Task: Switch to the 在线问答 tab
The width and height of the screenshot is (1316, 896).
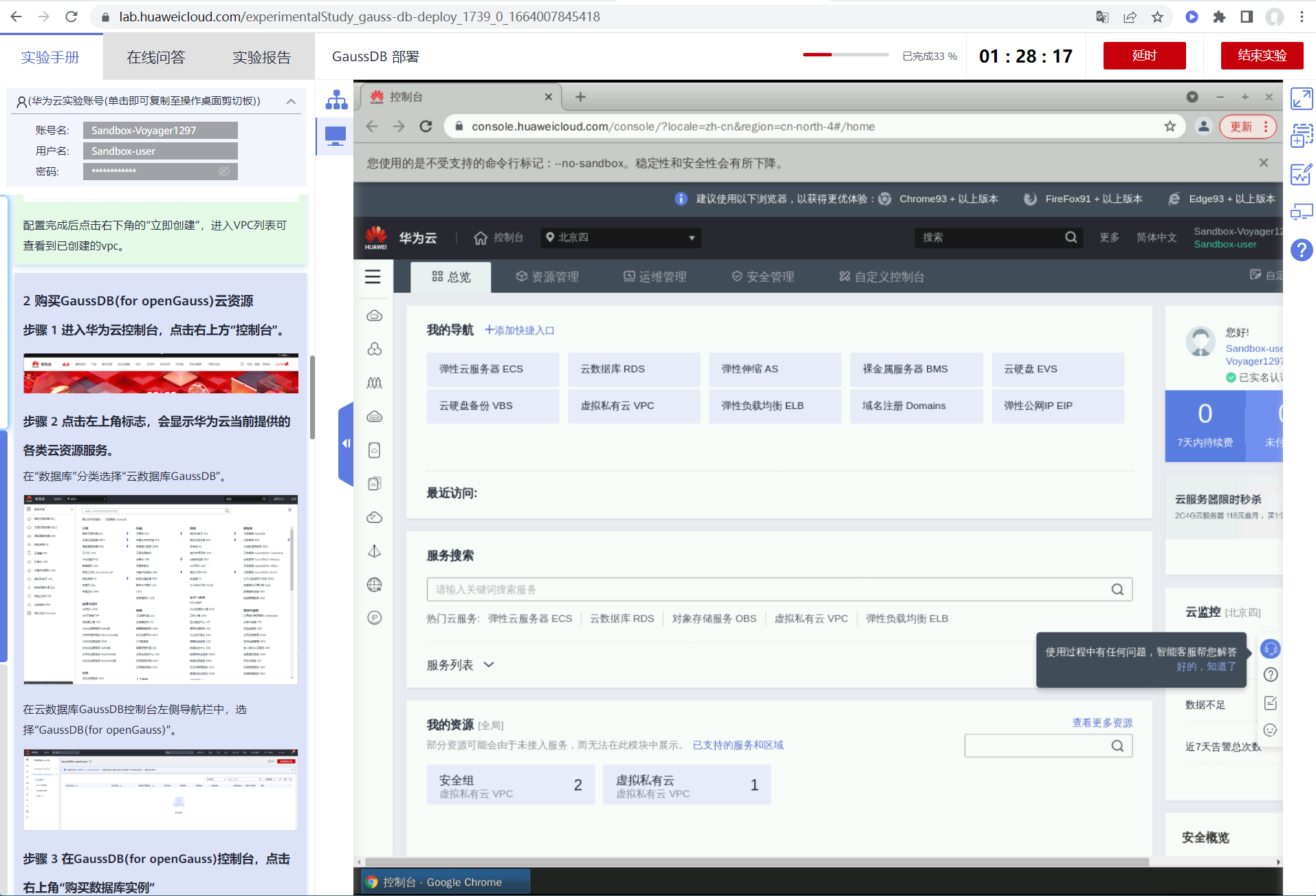Action: pos(156,57)
